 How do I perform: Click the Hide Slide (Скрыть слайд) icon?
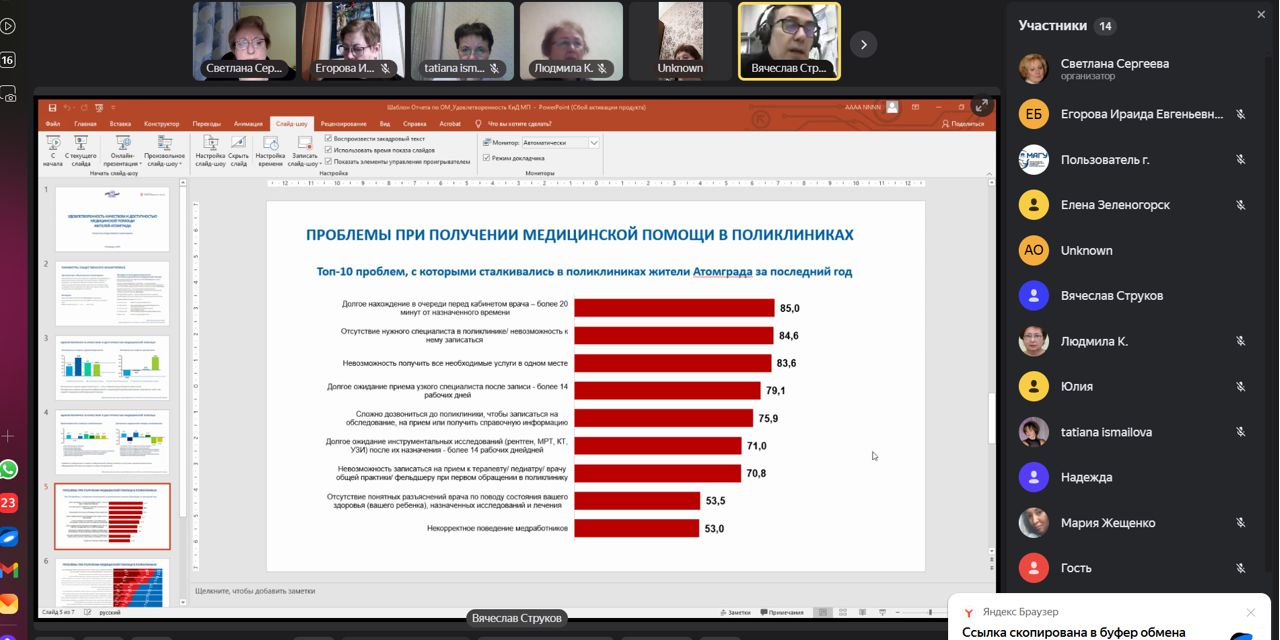pyautogui.click(x=238, y=146)
